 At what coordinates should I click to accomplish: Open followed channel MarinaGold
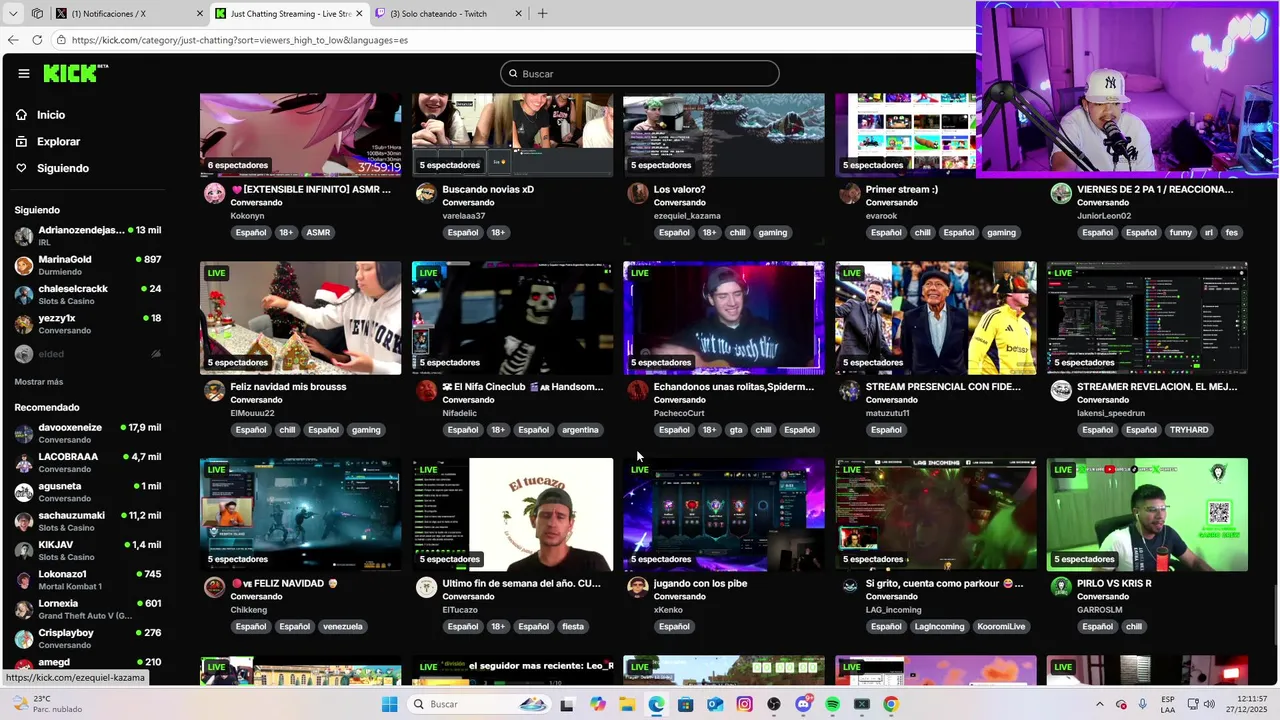coord(88,264)
